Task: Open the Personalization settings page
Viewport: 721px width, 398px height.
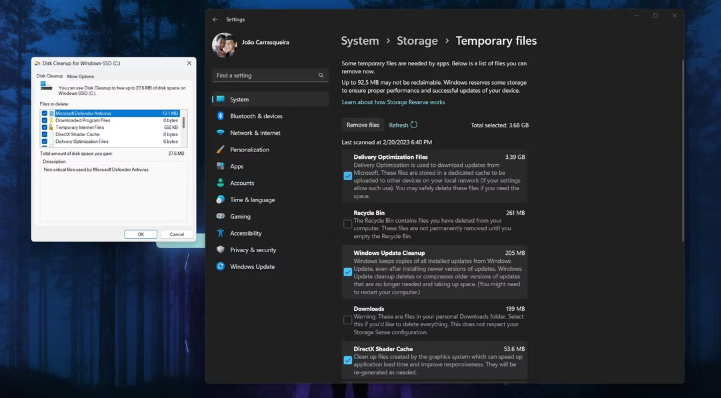Action: point(250,149)
